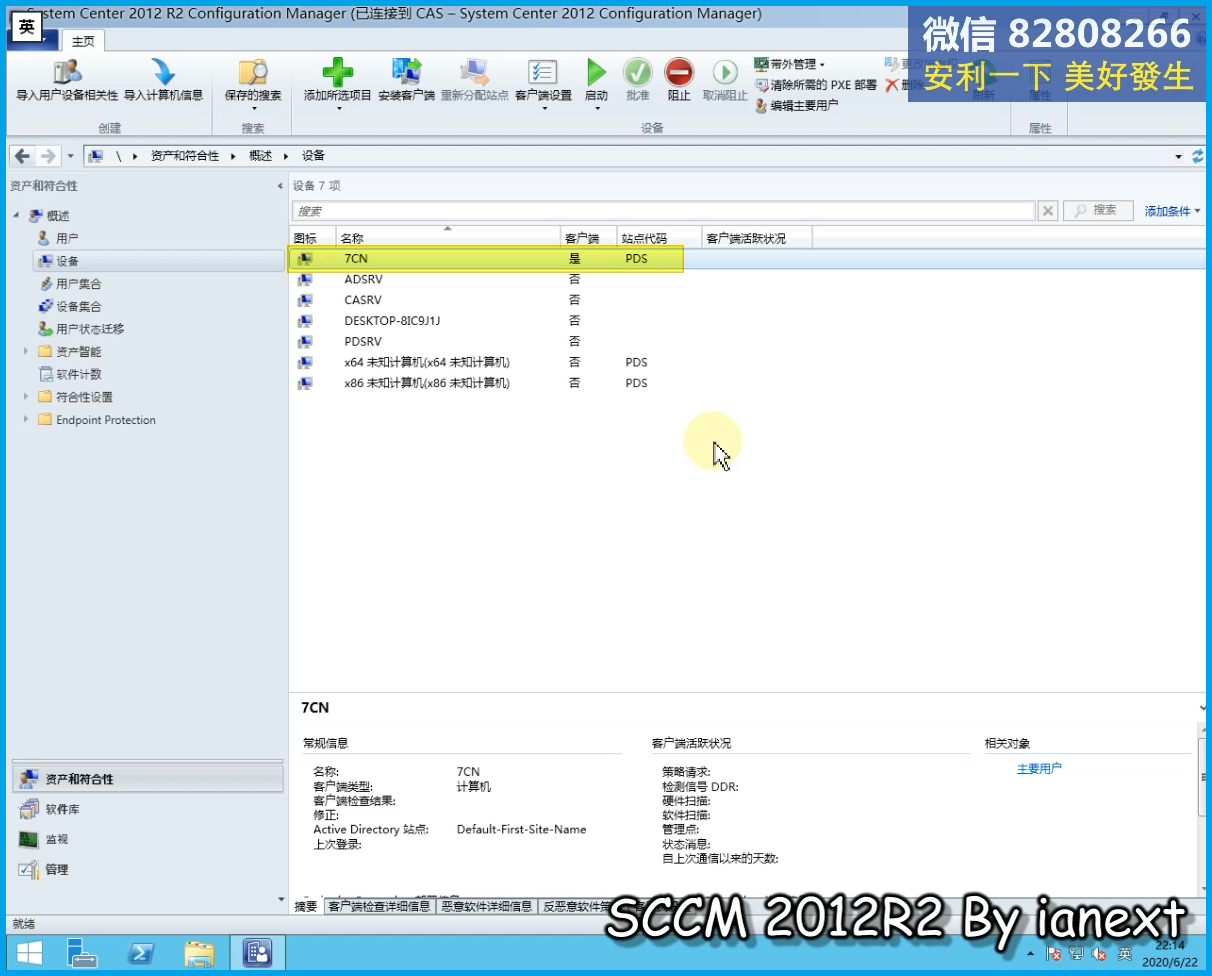Collapse the navigation pane with the chevron
This screenshot has height=976, width=1212.
coord(280,186)
